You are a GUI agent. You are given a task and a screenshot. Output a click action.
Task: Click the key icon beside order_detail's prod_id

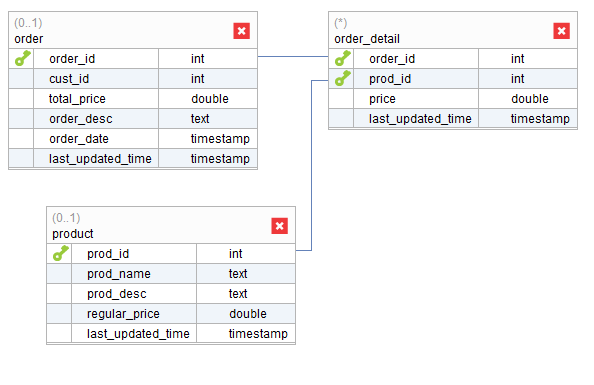coord(342,78)
